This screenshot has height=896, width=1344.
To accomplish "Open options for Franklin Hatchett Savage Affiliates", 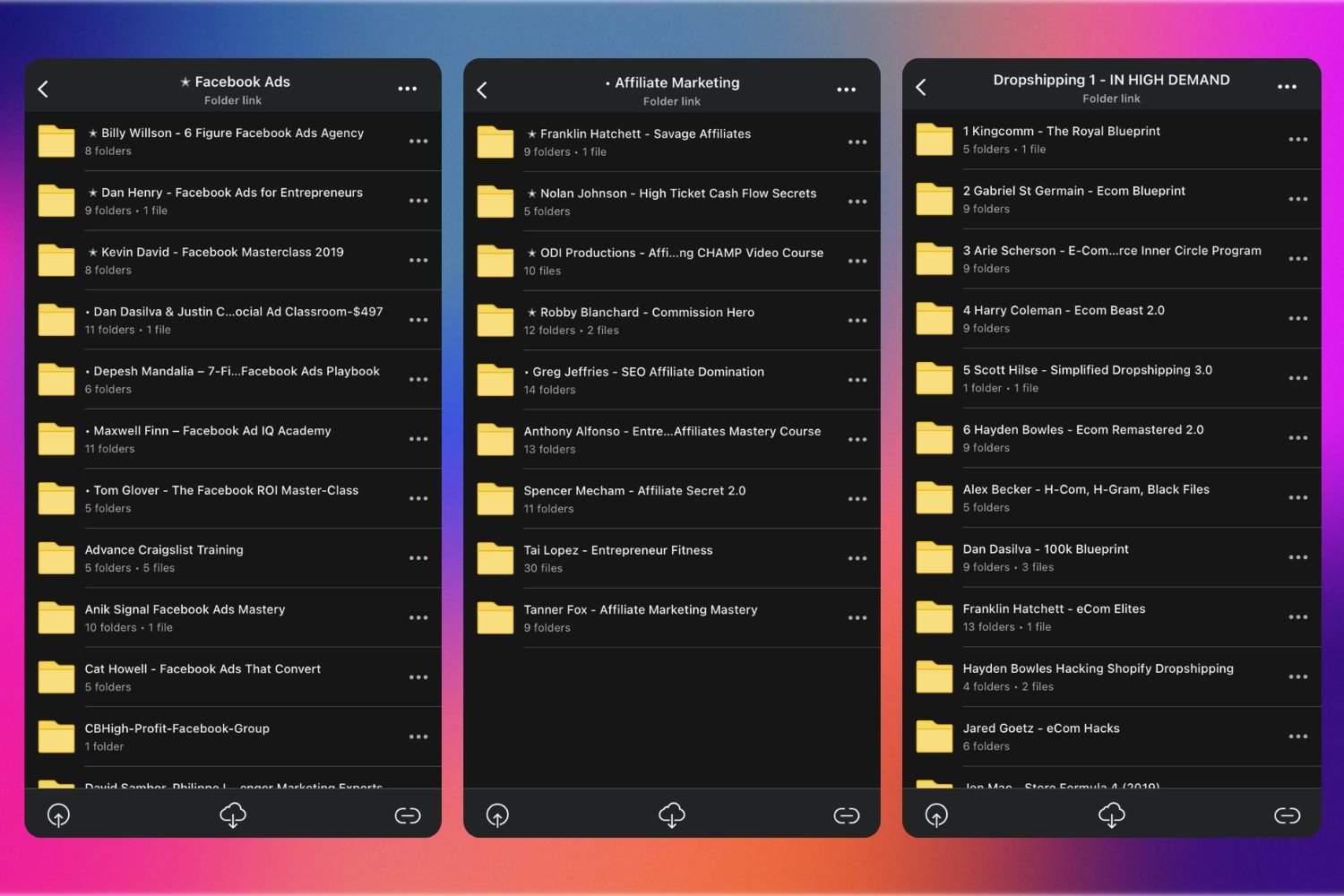I will (x=857, y=142).
